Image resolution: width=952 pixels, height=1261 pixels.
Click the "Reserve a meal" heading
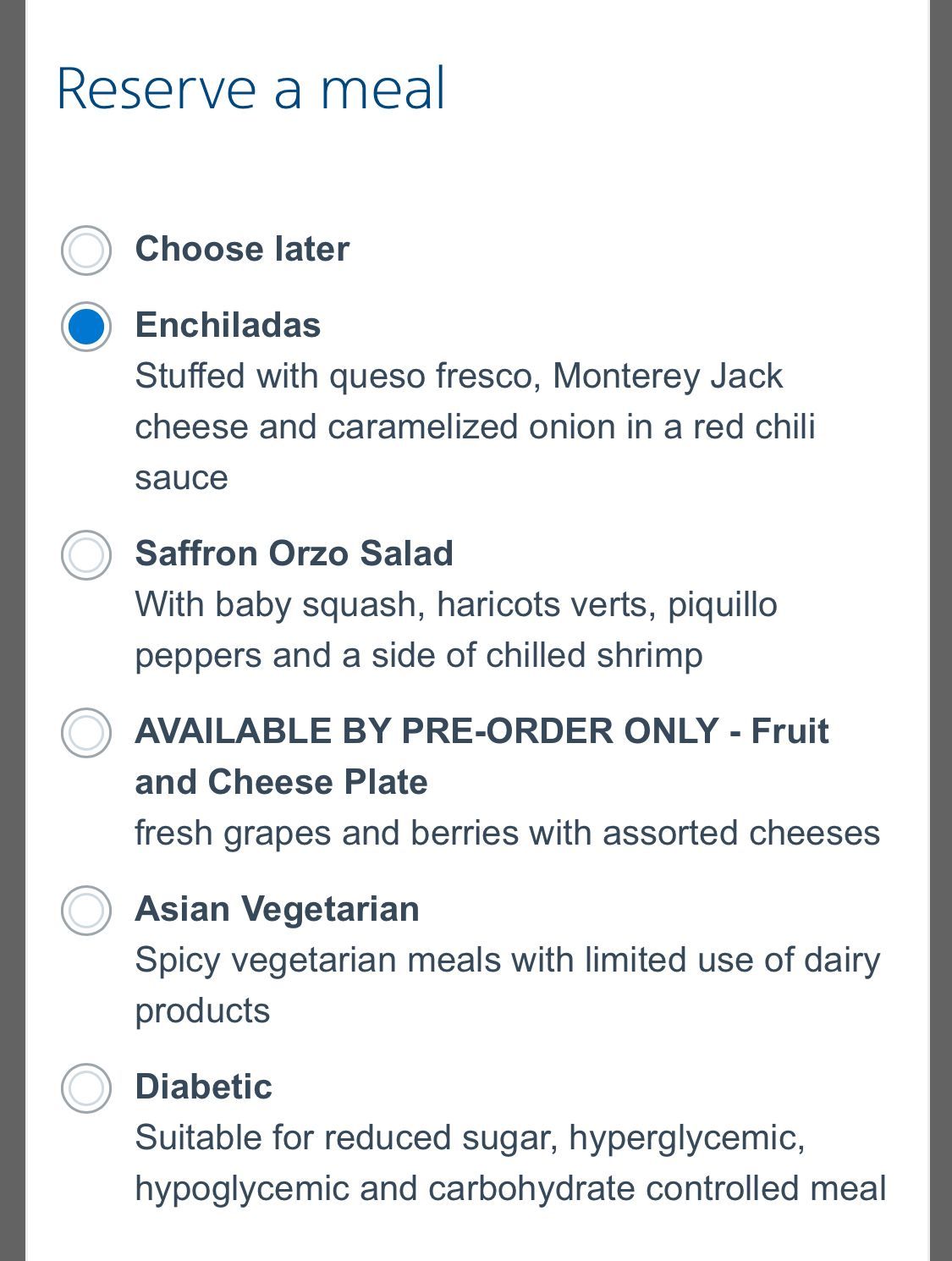click(250, 88)
